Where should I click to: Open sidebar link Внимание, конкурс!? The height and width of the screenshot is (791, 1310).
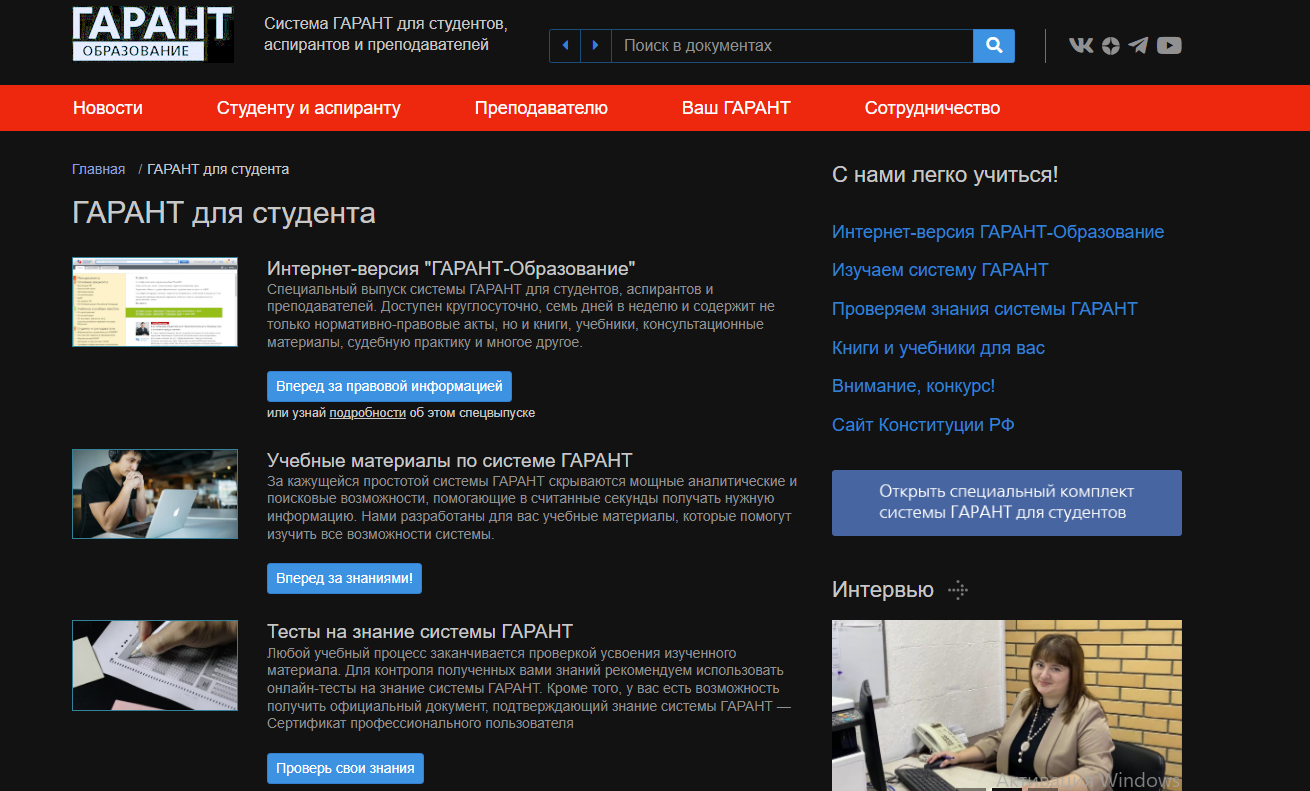913,386
